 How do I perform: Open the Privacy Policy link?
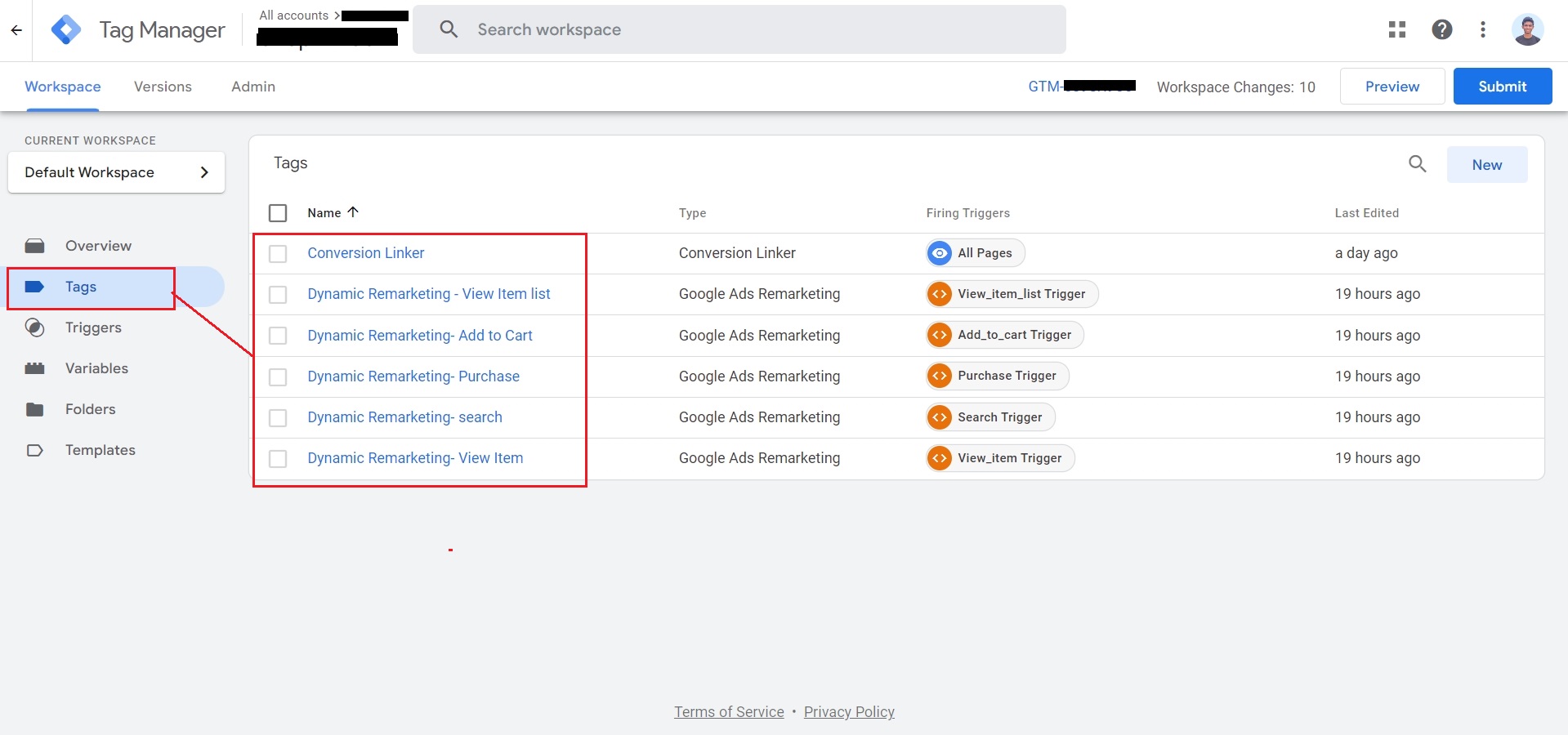pyautogui.click(x=849, y=712)
